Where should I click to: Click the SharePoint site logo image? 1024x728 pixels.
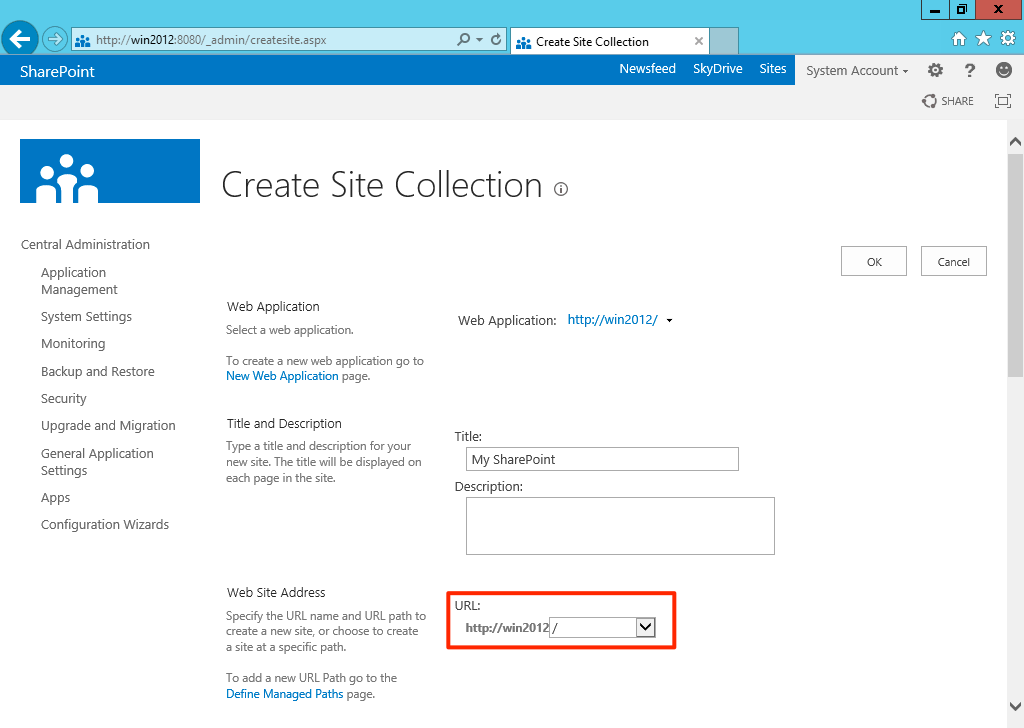click(110, 171)
